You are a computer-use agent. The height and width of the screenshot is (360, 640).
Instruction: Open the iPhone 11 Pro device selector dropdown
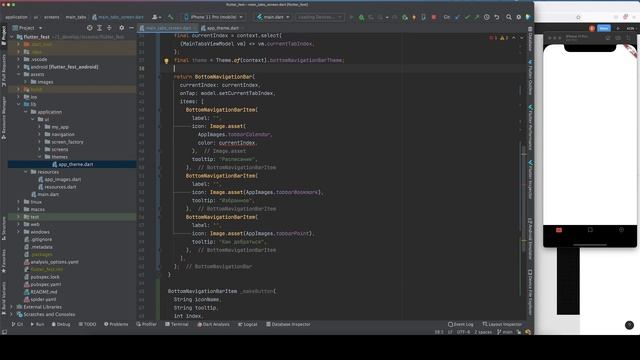click(x=213, y=17)
